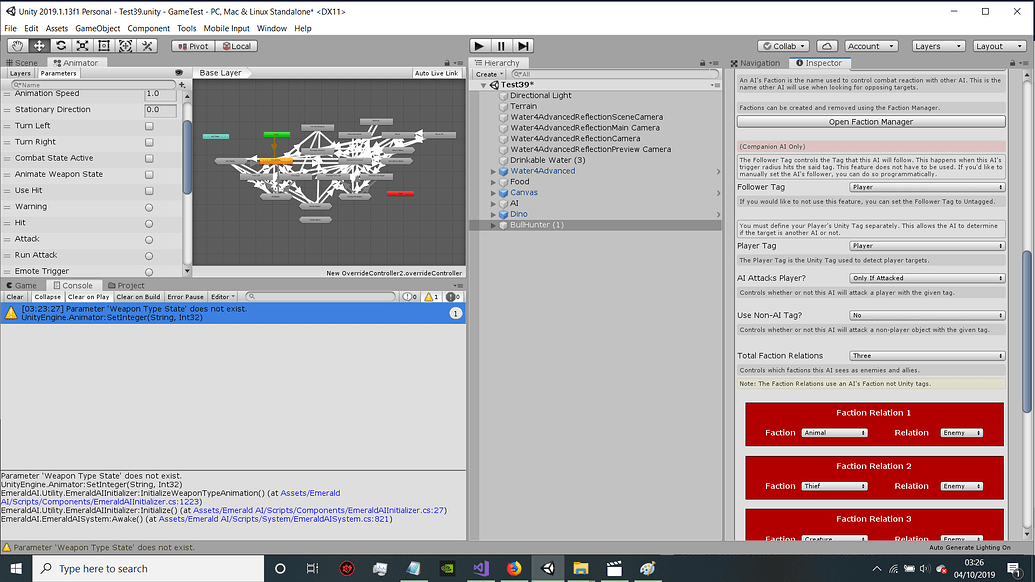
Task: Change Faction Relation 1 faction Animal
Action: point(834,433)
